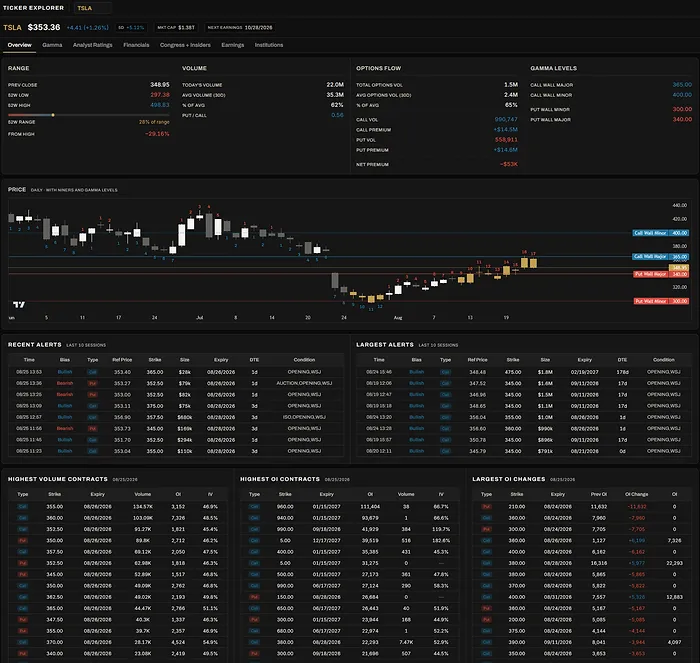Switch to the Financials tab

tap(136, 45)
